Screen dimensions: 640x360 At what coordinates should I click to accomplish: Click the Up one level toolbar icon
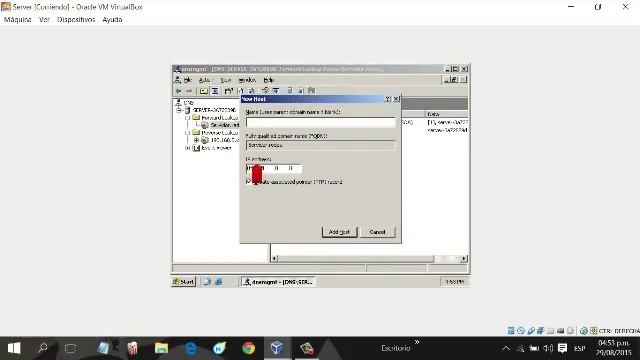coord(204,91)
